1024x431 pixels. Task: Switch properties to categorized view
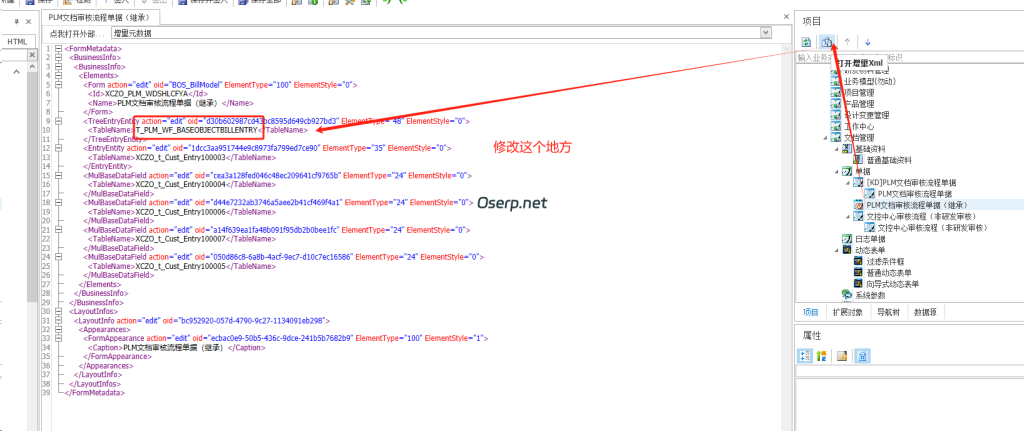pos(805,355)
